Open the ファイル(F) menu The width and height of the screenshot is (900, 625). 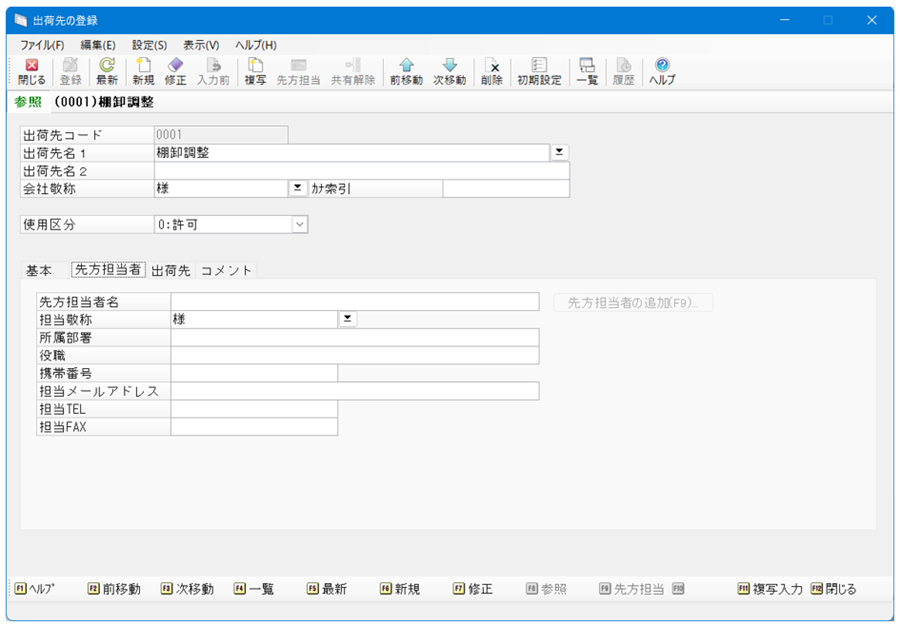click(x=42, y=45)
